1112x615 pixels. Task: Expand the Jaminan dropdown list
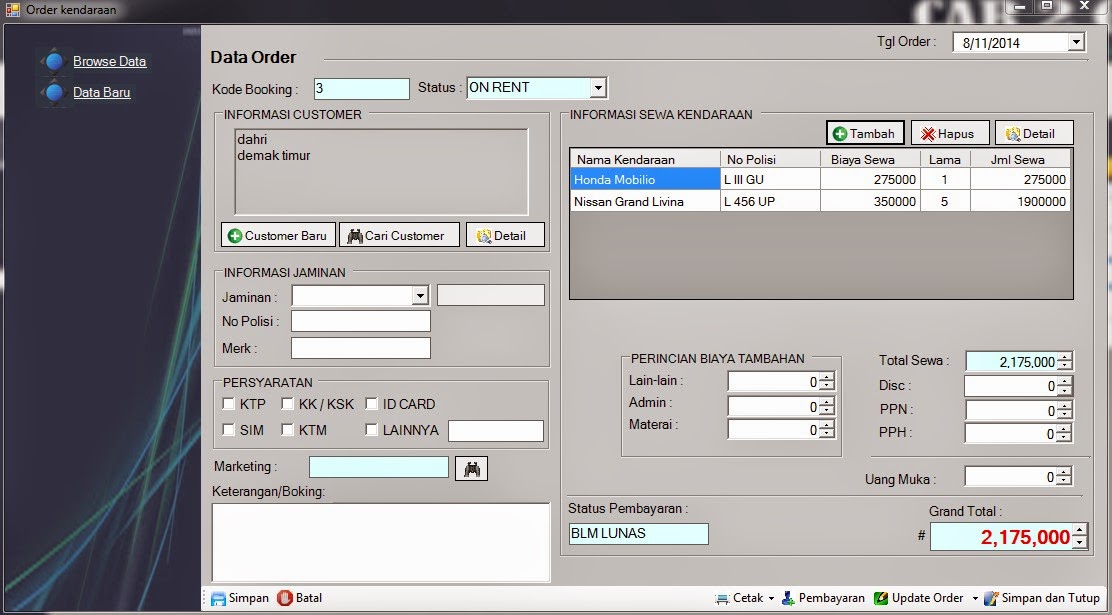[421, 294]
